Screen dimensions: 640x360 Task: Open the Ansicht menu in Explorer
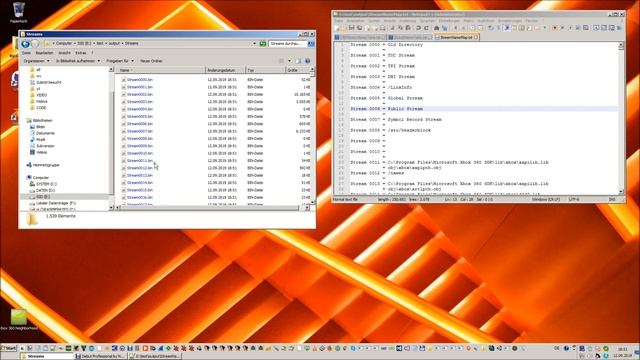[64, 53]
